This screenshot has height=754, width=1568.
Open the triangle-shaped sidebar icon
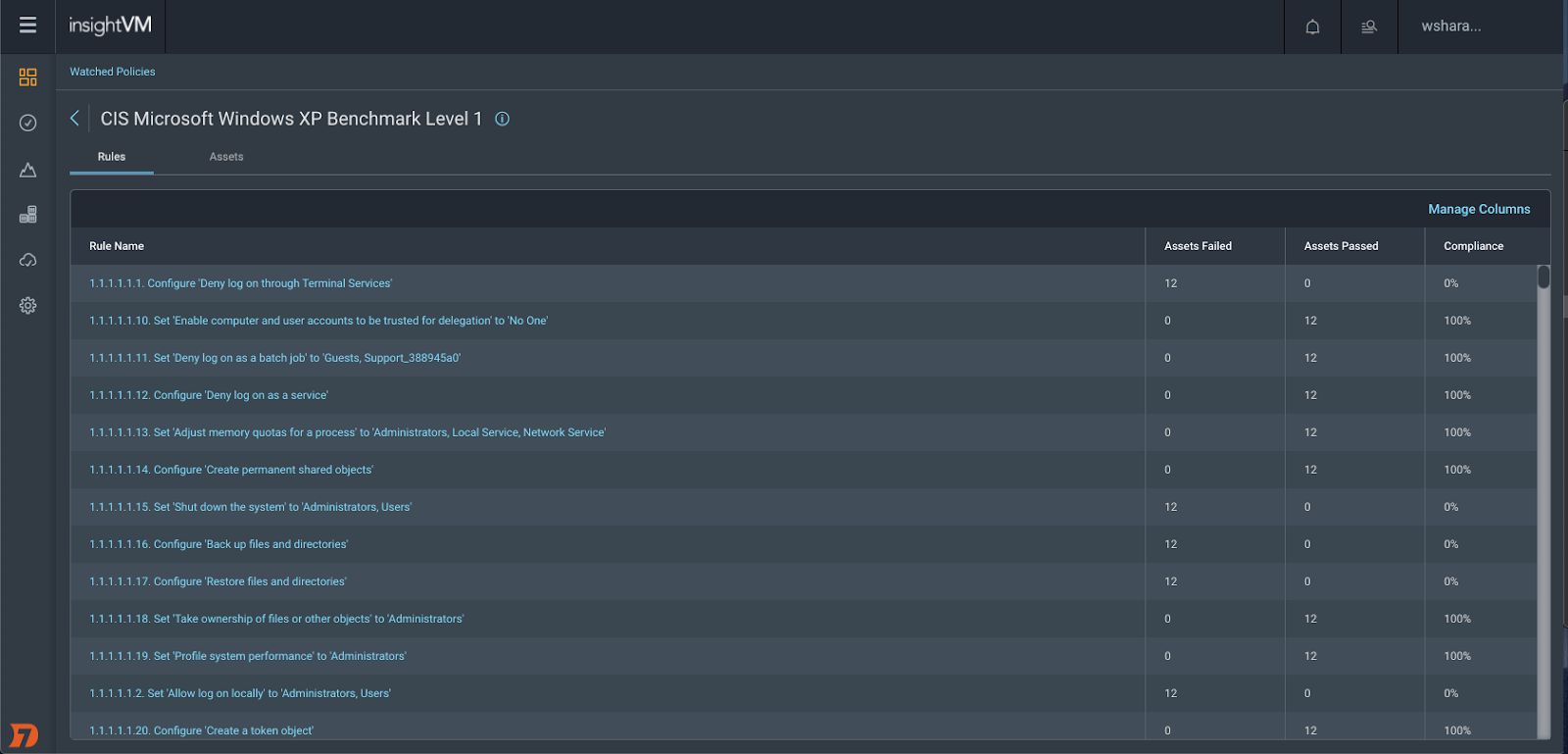pos(27,170)
